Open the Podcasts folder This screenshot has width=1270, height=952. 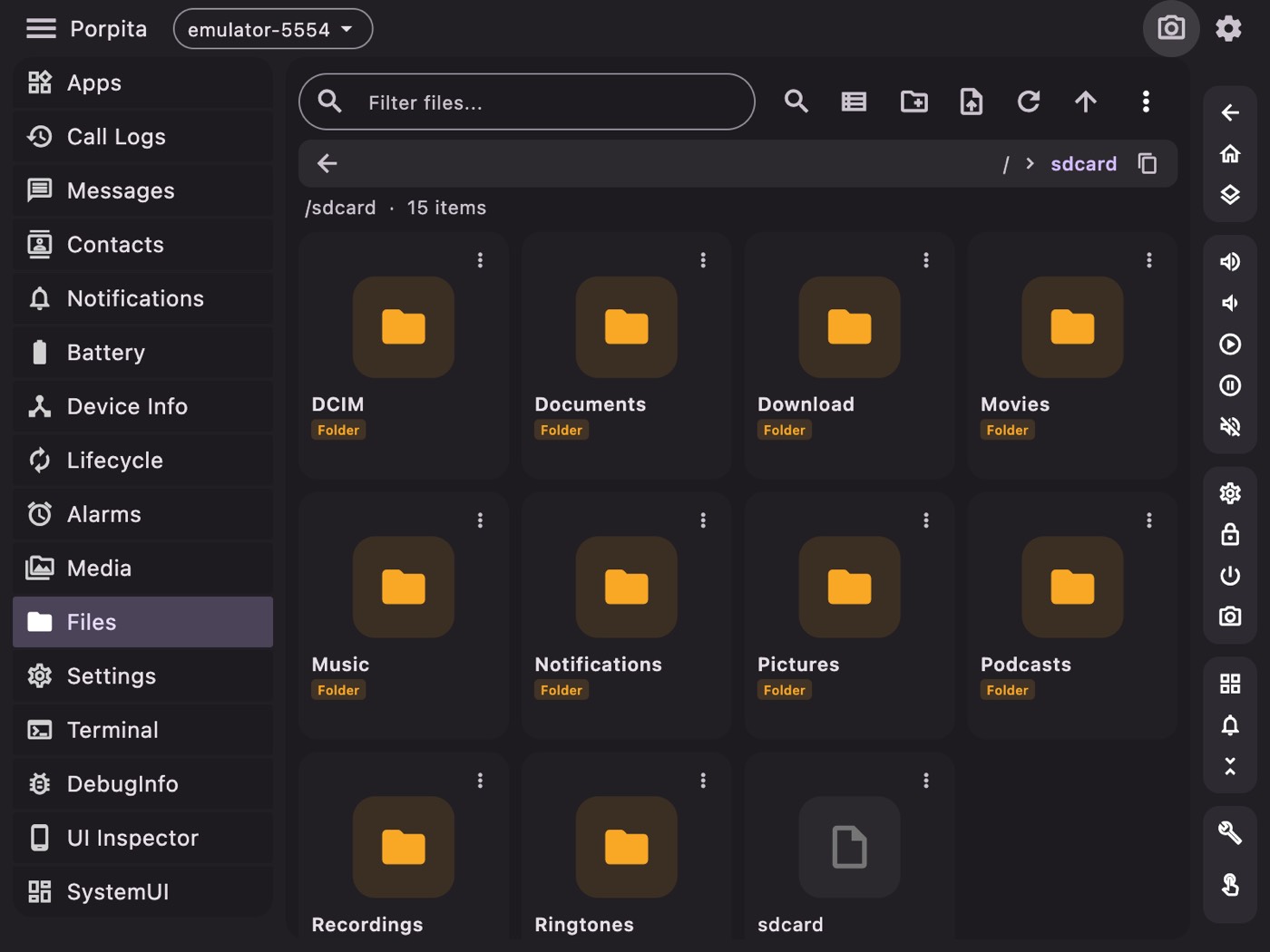tap(1072, 616)
